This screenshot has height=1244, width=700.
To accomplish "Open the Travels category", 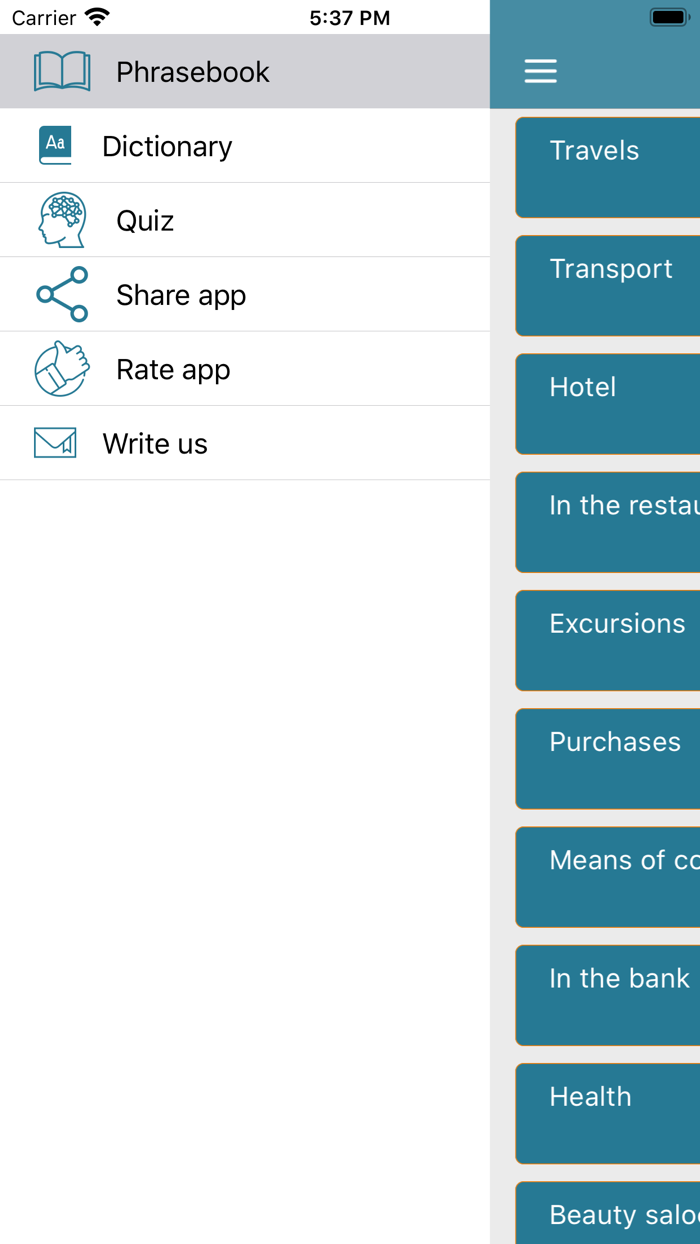I will pyautogui.click(x=608, y=167).
